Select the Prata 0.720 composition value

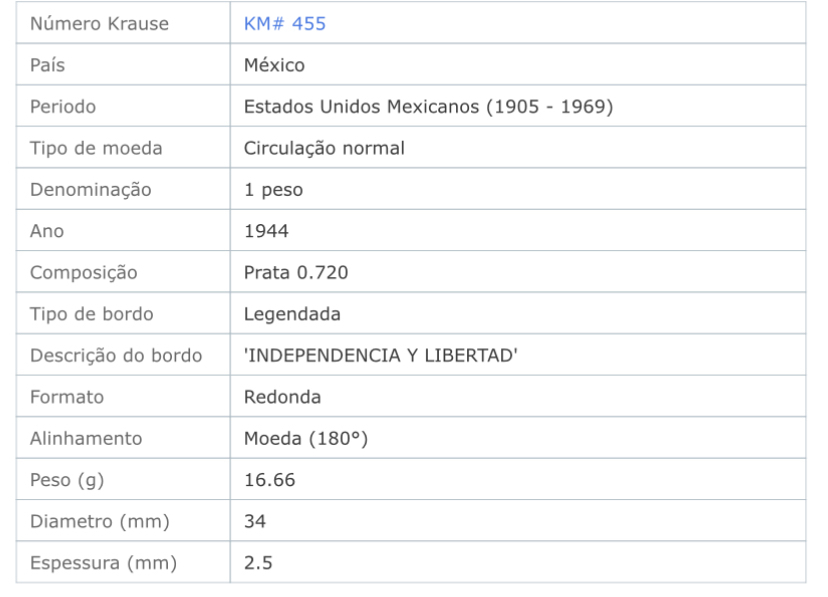(x=296, y=272)
